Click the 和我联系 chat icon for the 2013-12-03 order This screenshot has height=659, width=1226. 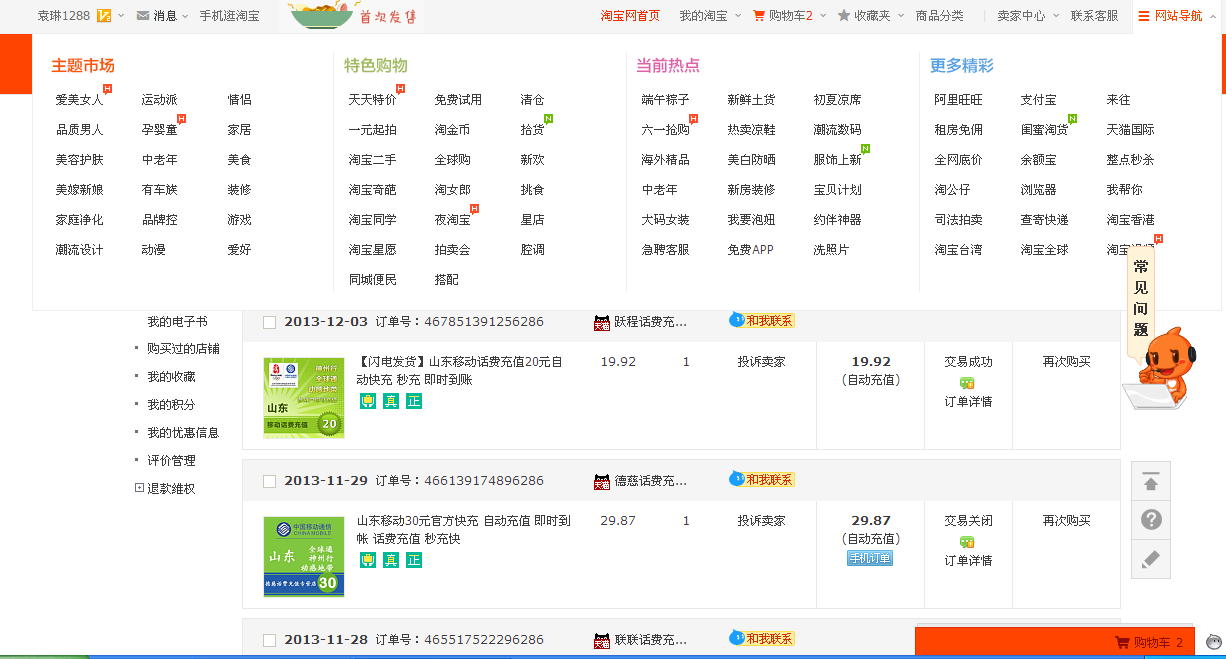[762, 321]
